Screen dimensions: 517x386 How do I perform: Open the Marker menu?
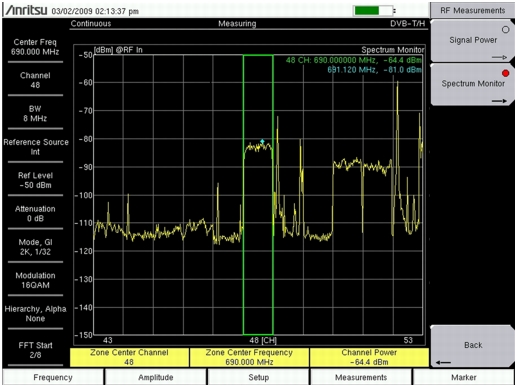pos(464,377)
